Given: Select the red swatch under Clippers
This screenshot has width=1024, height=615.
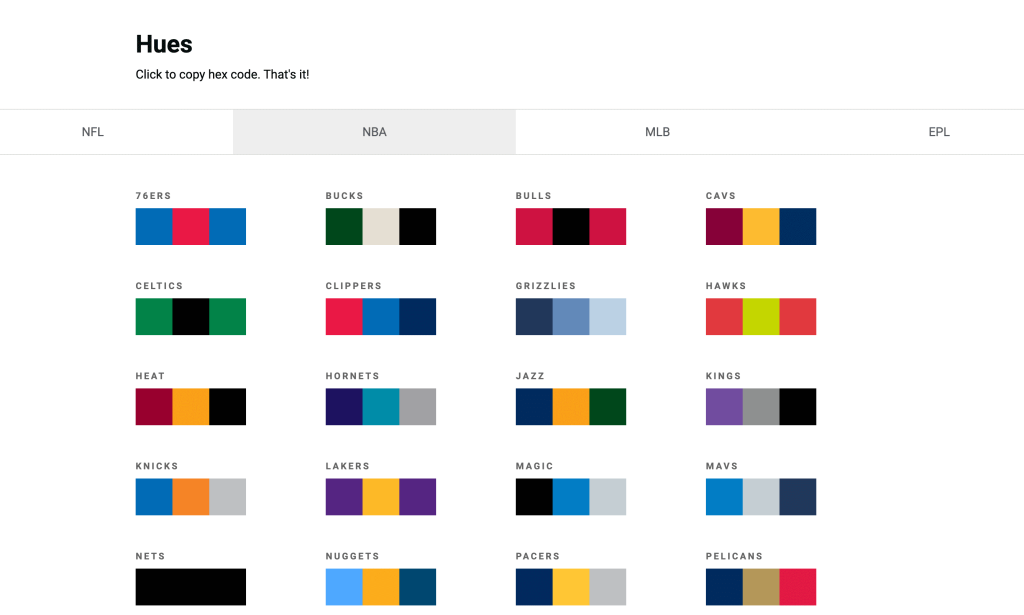Looking at the screenshot, I should click(x=344, y=317).
